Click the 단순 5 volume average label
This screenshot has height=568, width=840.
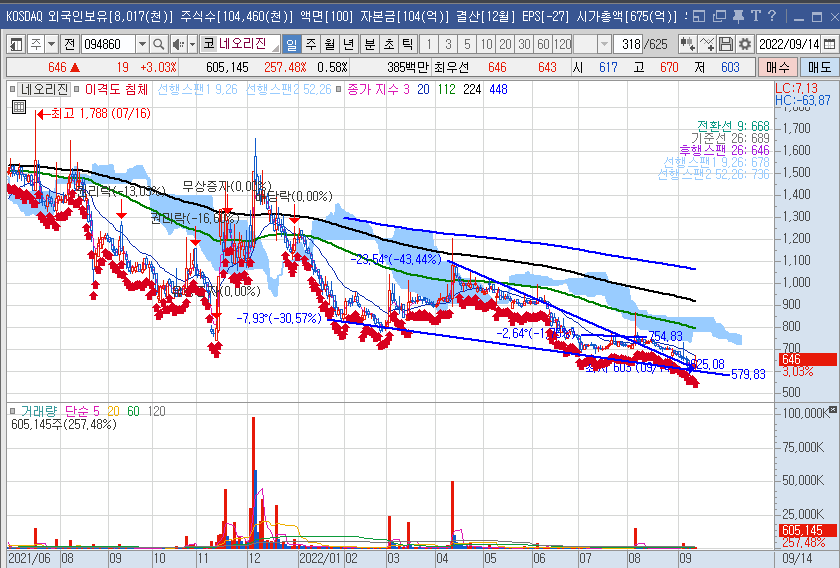tap(82, 412)
